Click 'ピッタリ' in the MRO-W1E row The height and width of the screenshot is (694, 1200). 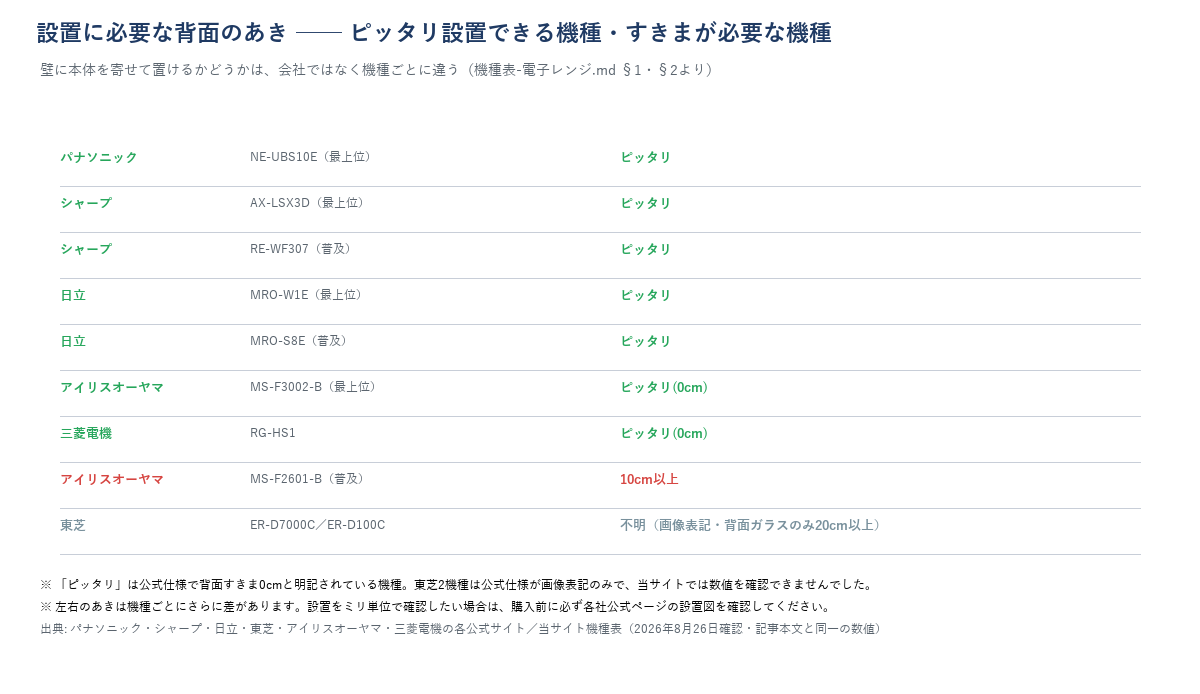646,295
